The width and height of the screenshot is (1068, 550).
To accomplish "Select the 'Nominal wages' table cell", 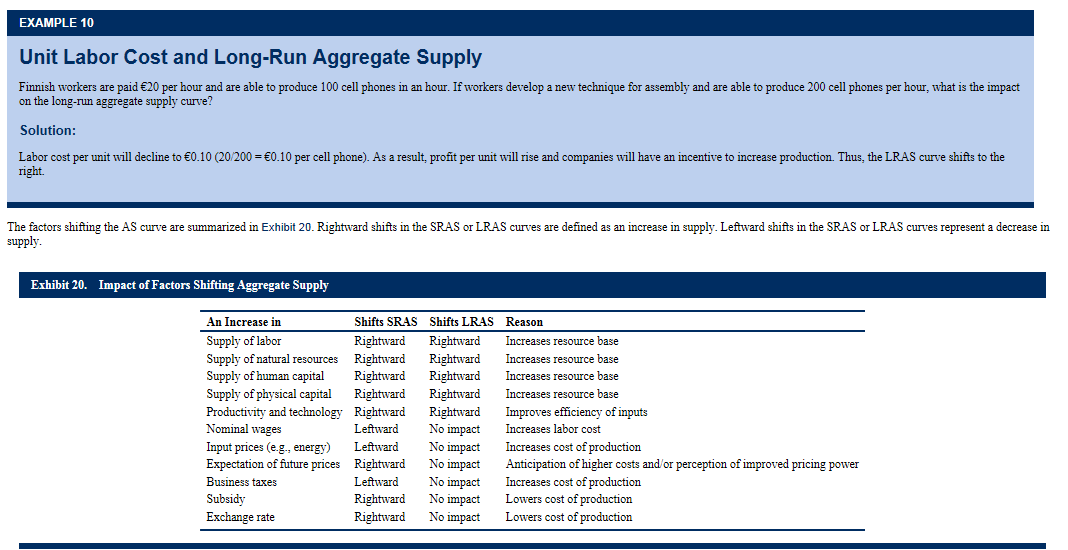I will [x=244, y=429].
